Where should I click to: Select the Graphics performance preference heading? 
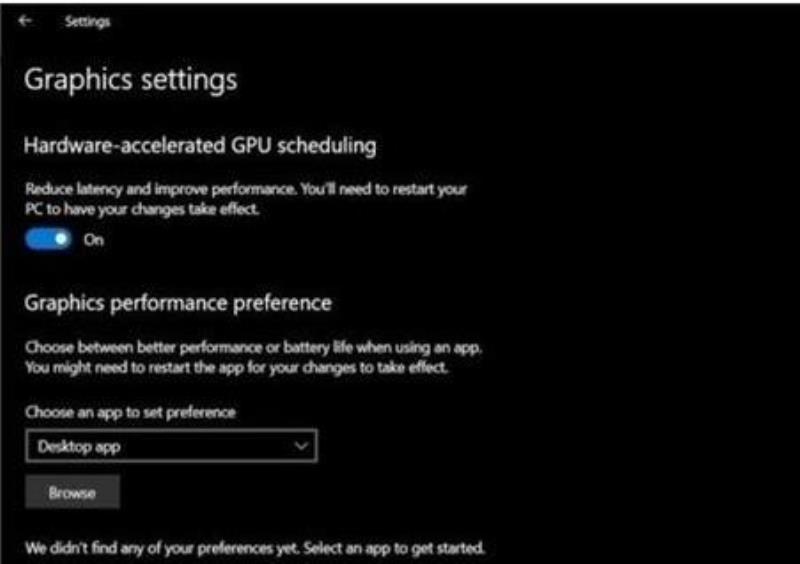pos(178,303)
